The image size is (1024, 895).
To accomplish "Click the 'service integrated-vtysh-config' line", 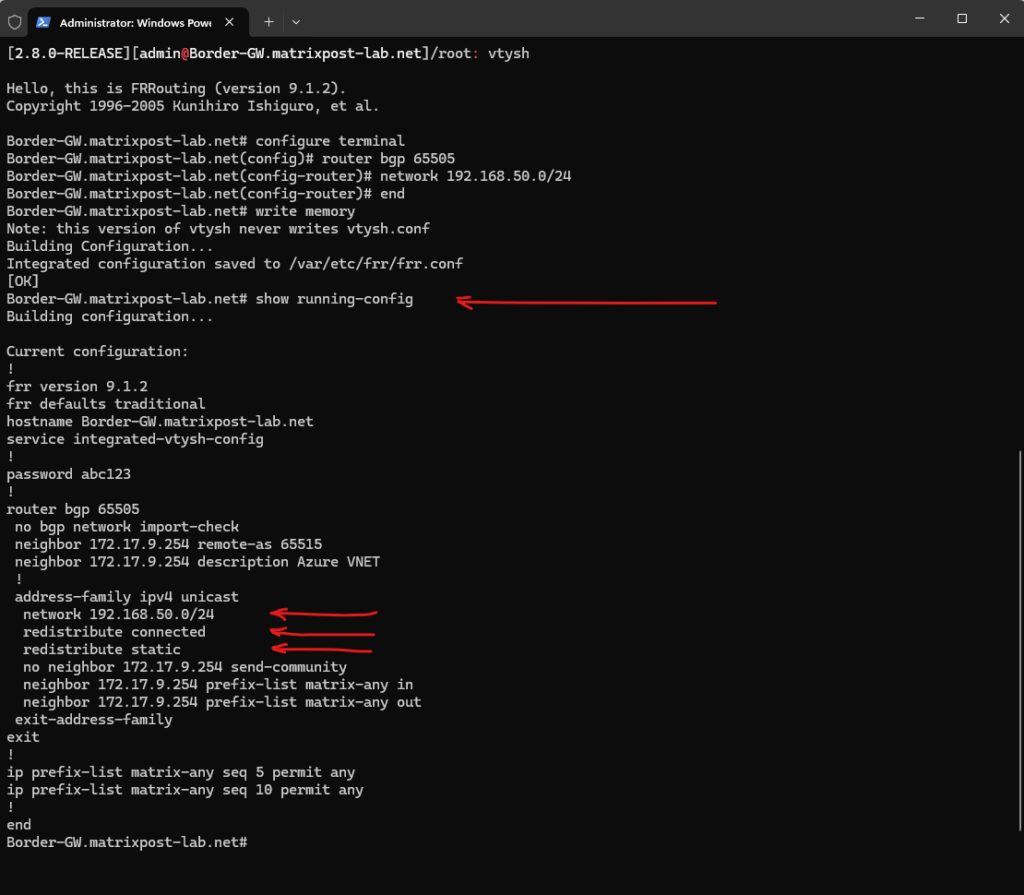I will [x=135, y=440].
